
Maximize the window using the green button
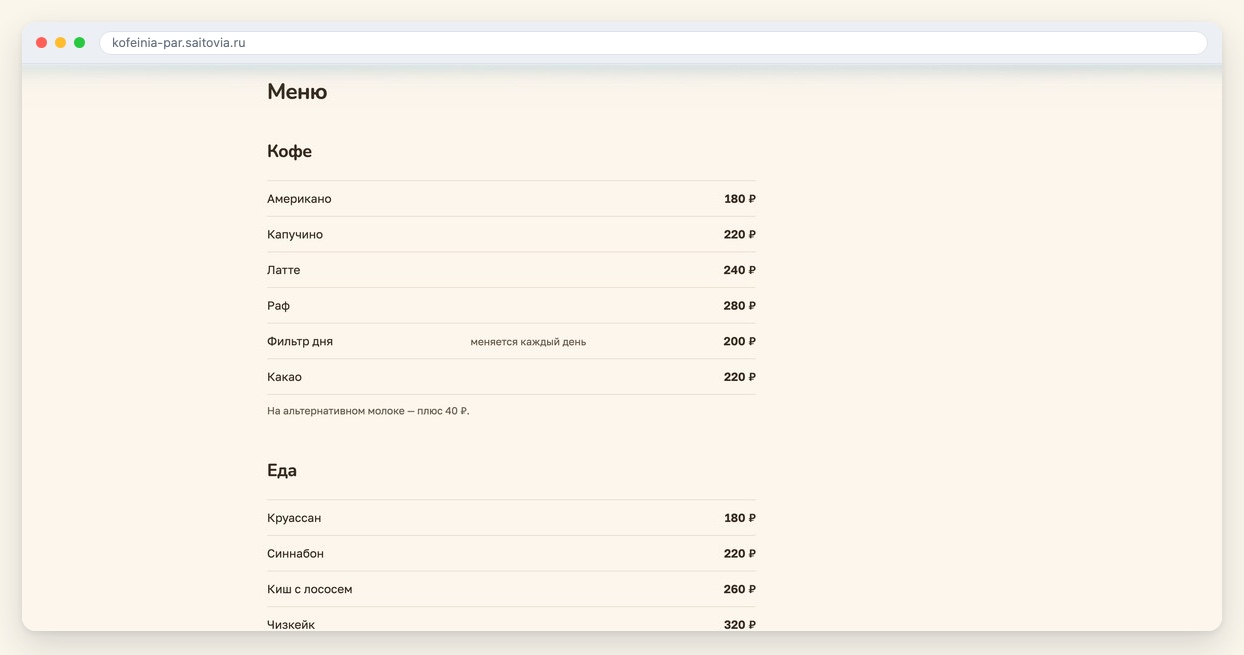pyautogui.click(x=79, y=43)
